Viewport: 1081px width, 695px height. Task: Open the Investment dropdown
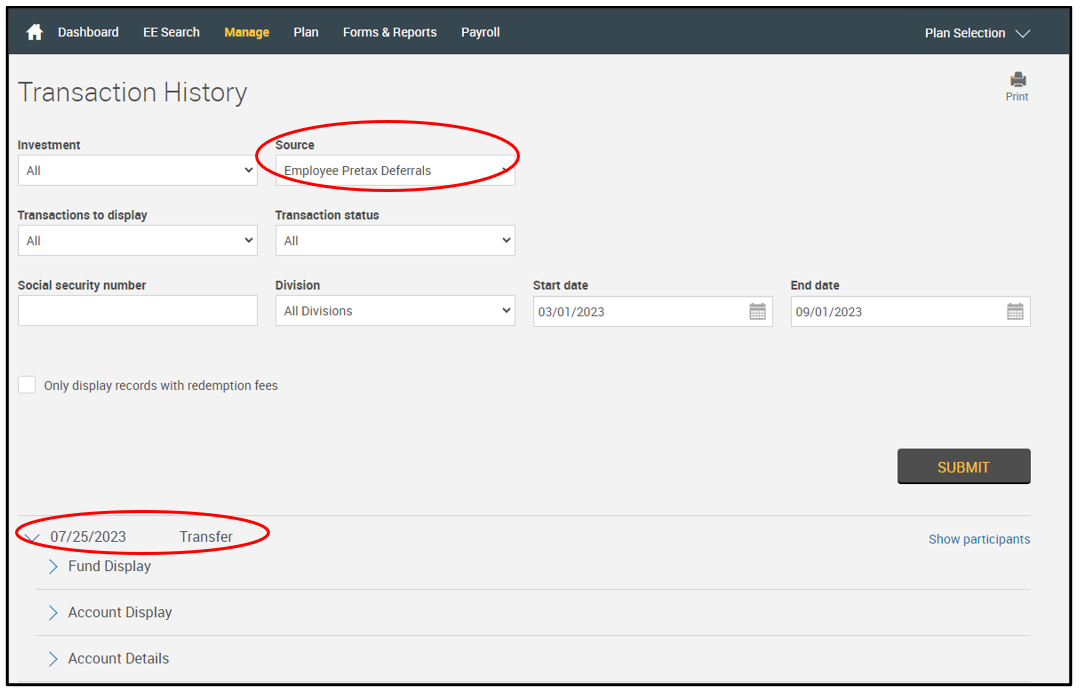tap(137, 171)
